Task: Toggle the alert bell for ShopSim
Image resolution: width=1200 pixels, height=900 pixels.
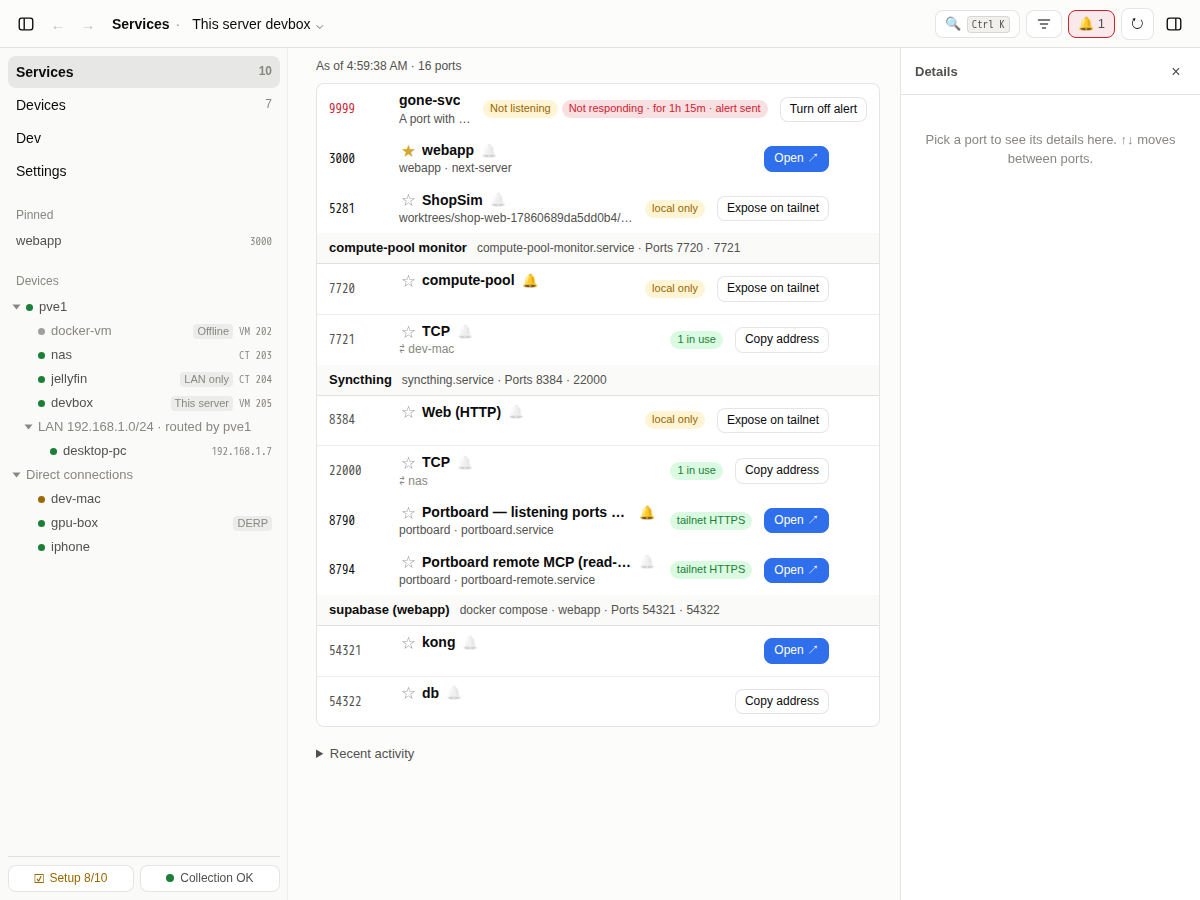Action: click(498, 200)
